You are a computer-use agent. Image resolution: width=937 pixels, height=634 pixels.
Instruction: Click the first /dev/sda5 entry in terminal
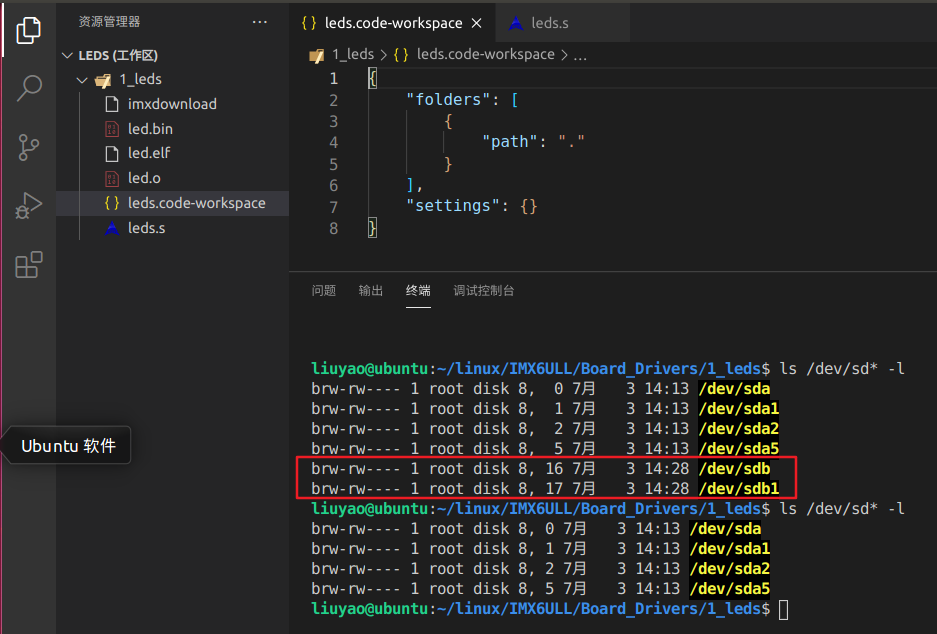point(739,449)
